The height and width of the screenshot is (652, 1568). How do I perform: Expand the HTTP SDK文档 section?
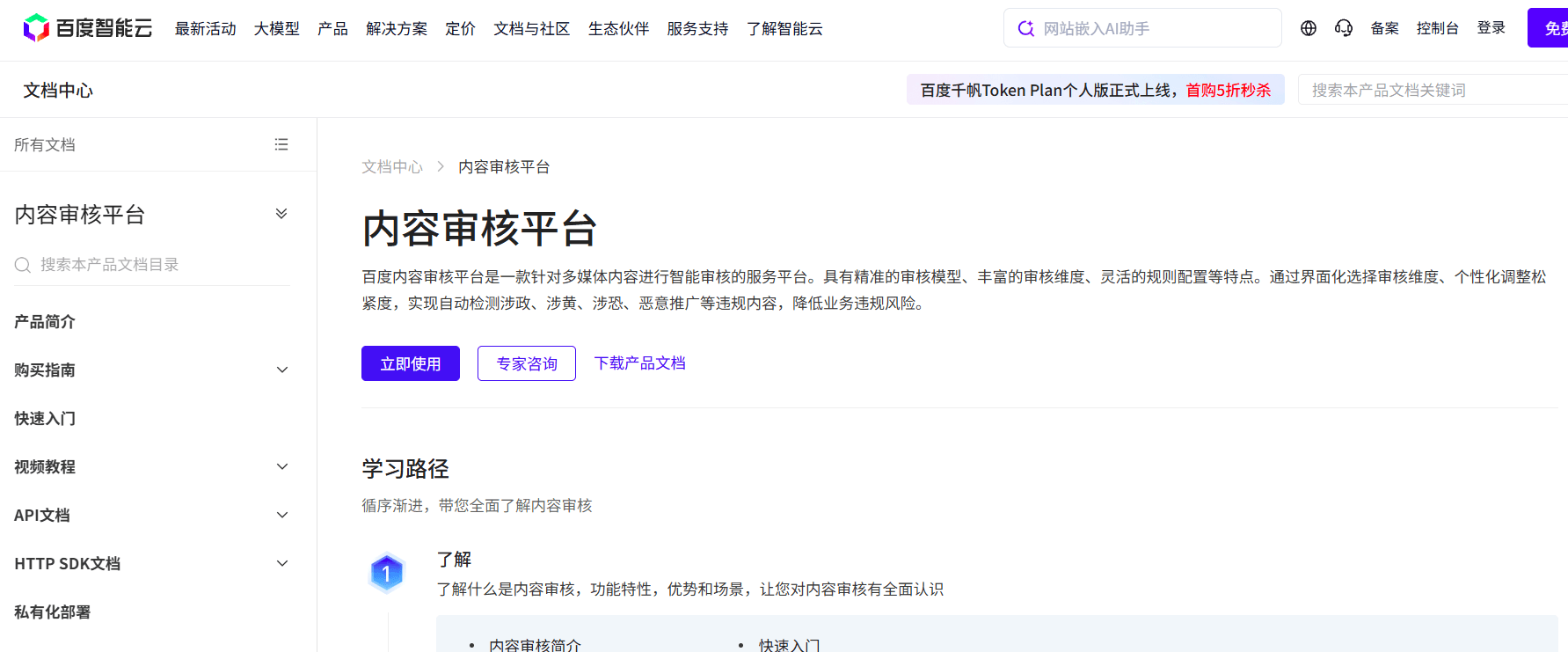[x=282, y=564]
